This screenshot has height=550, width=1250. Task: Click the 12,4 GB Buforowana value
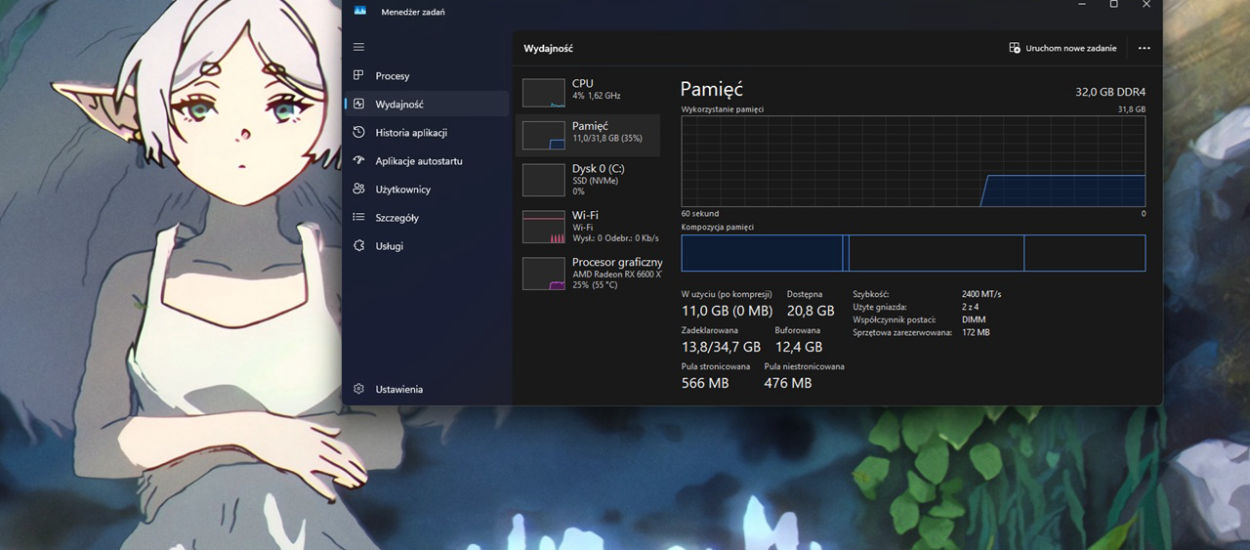tap(798, 347)
